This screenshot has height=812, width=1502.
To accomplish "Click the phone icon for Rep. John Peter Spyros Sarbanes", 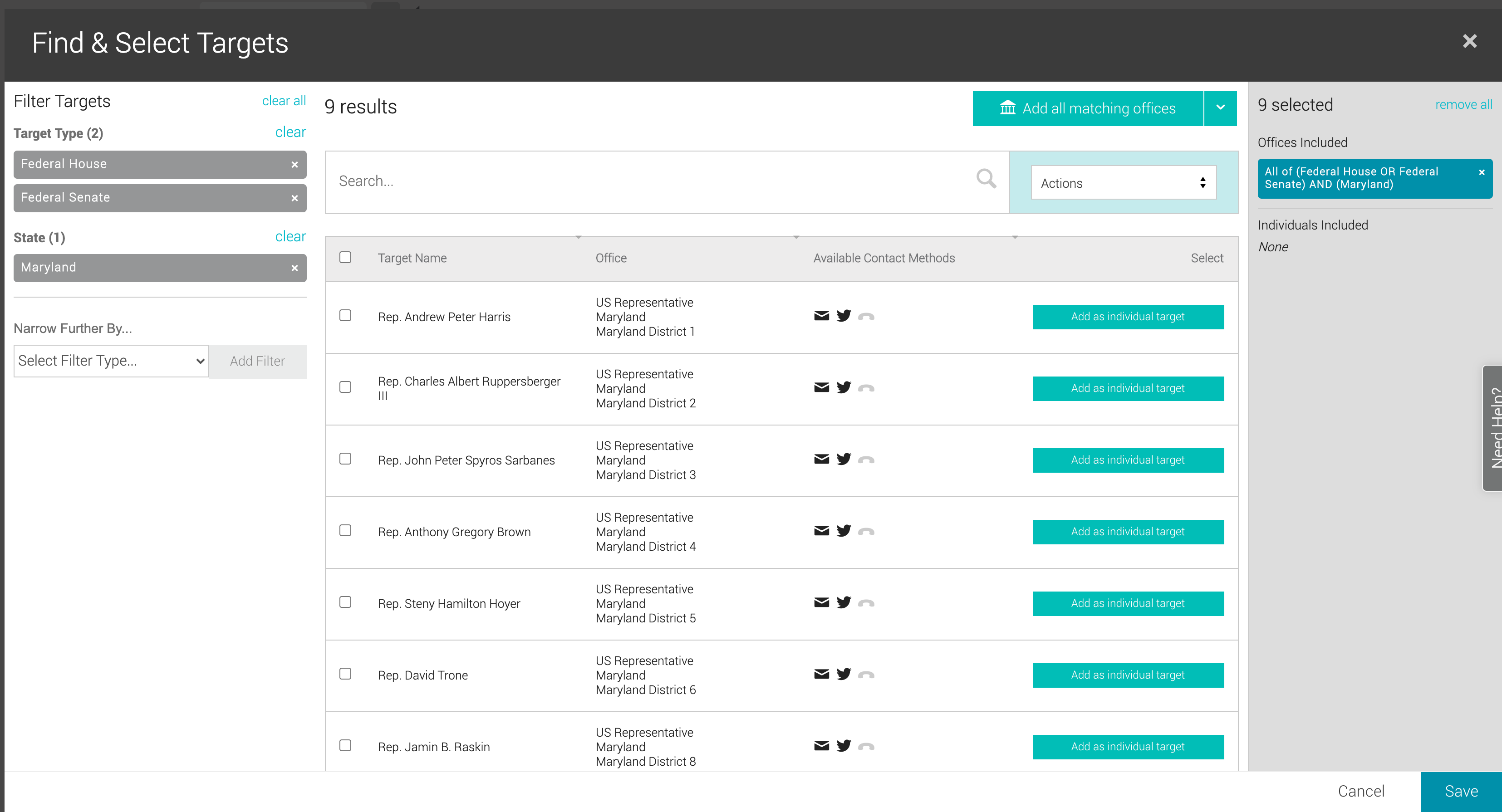I will pyautogui.click(x=866, y=460).
